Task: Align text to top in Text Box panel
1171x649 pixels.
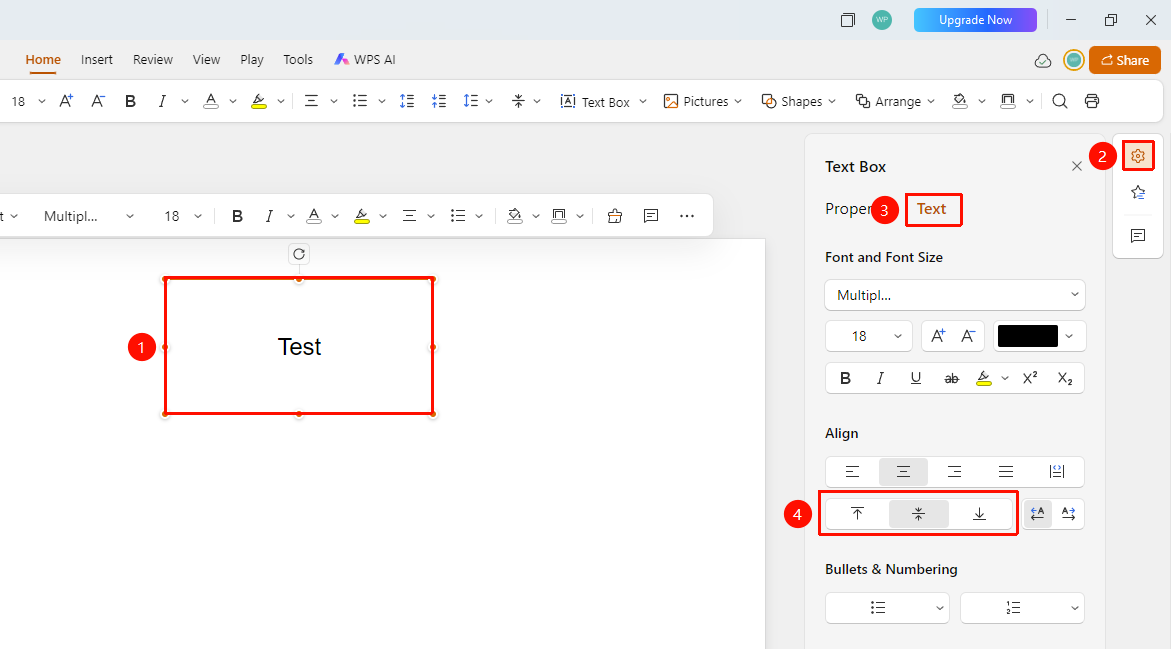Action: point(857,514)
